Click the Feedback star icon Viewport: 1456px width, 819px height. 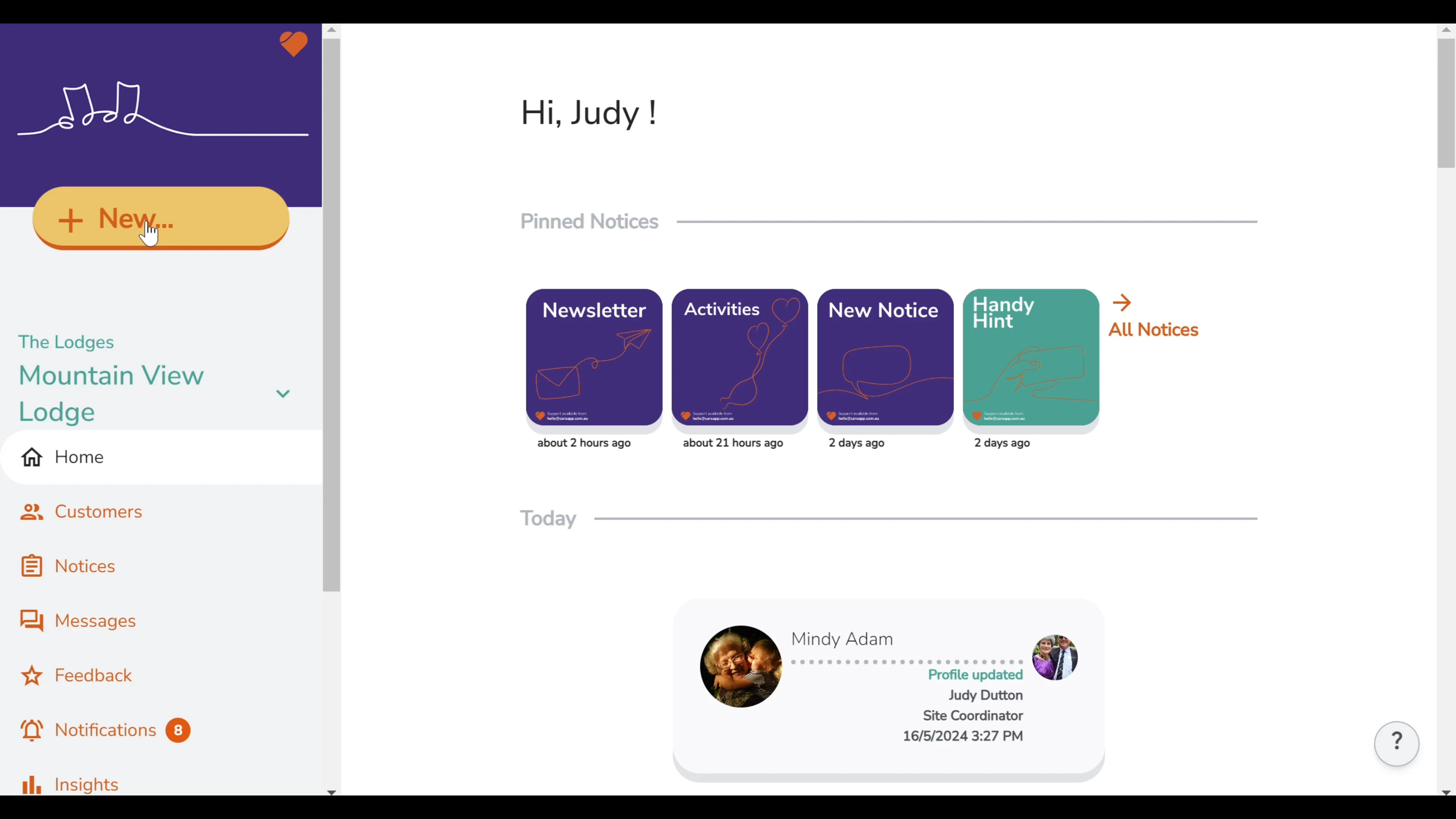click(31, 675)
